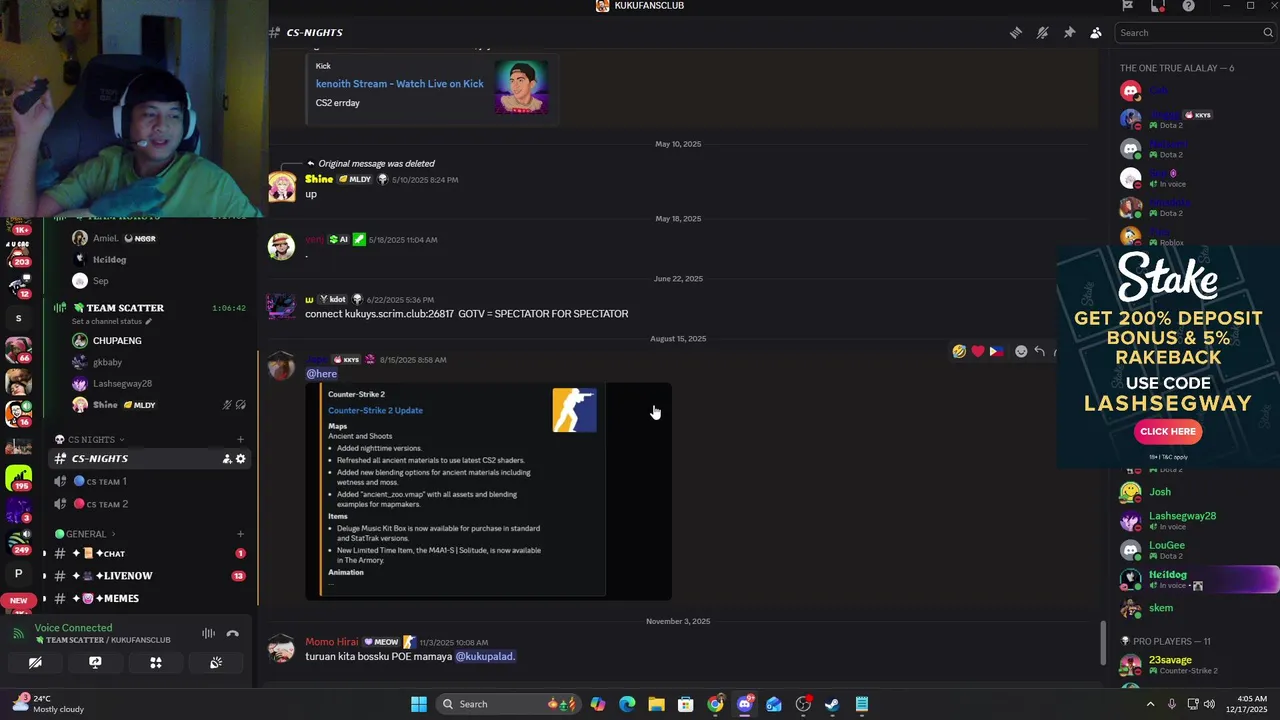This screenshot has height=720, width=1280.
Task: Click the Counter-Strike embed thumbnail
Action: (x=574, y=410)
